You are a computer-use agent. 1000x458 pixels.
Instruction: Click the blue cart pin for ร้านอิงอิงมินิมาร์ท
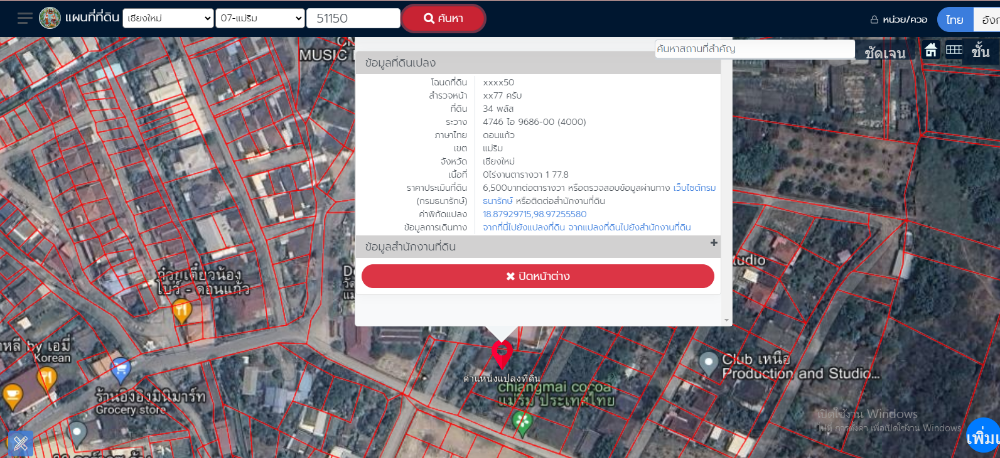(121, 370)
